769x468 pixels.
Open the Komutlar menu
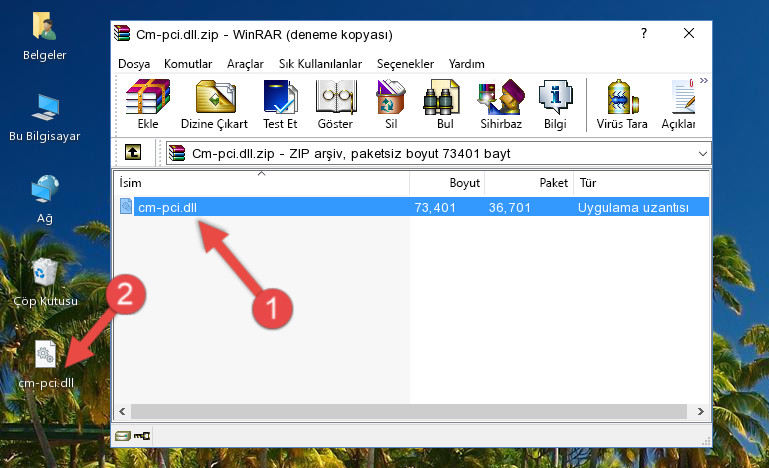(188, 64)
